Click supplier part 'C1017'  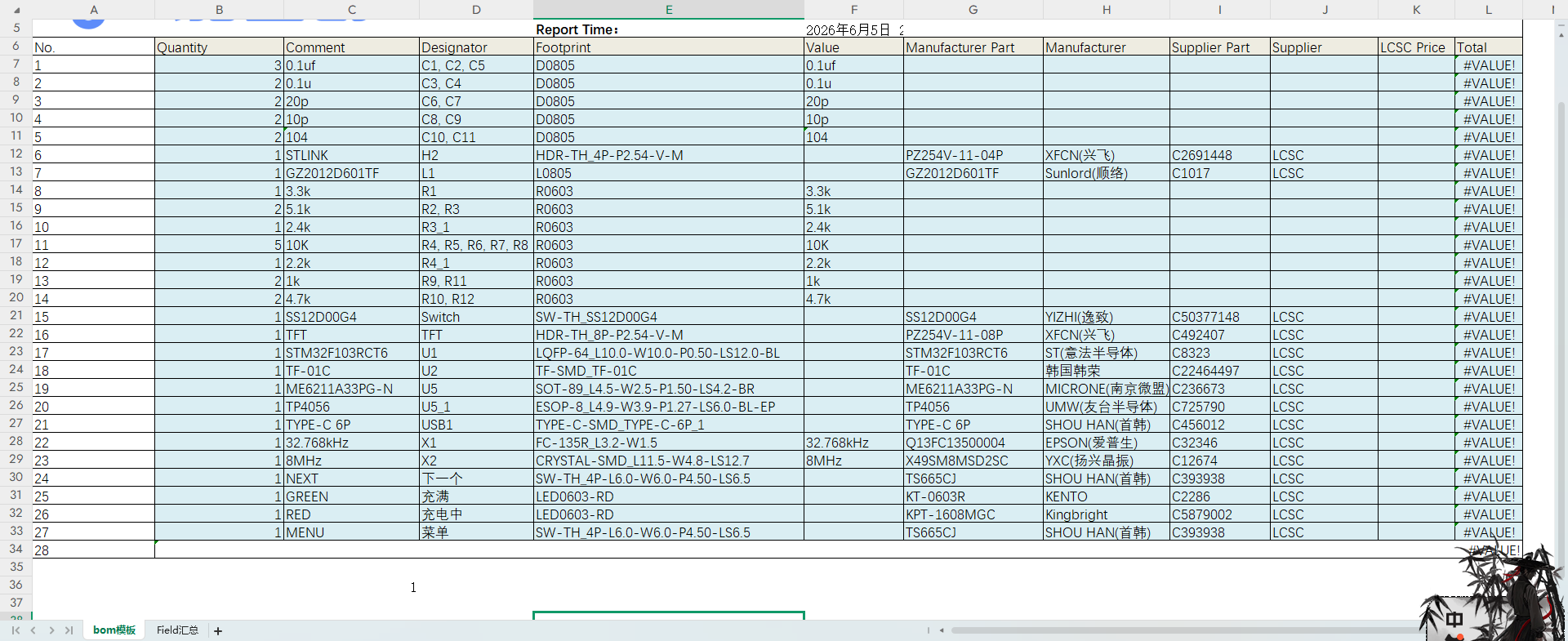1220,173
